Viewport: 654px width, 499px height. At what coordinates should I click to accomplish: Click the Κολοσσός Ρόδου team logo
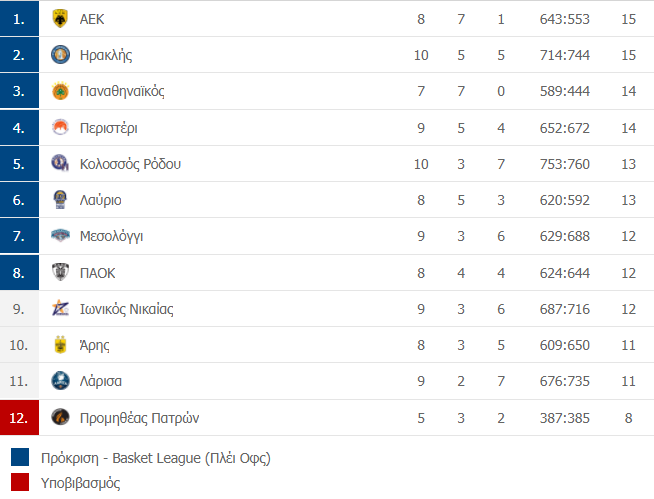click(x=60, y=163)
